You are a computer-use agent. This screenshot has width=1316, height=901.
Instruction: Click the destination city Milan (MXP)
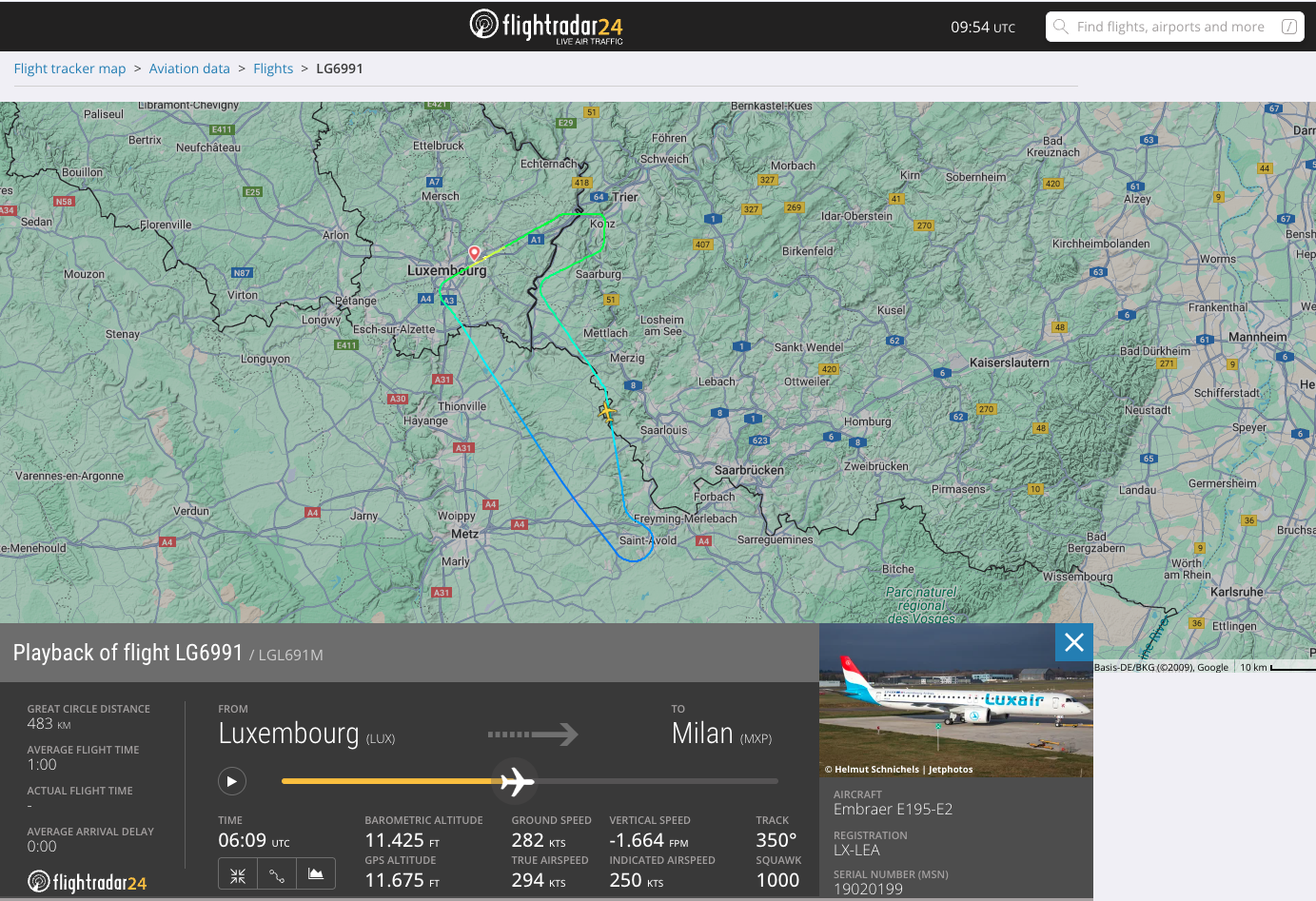click(721, 734)
